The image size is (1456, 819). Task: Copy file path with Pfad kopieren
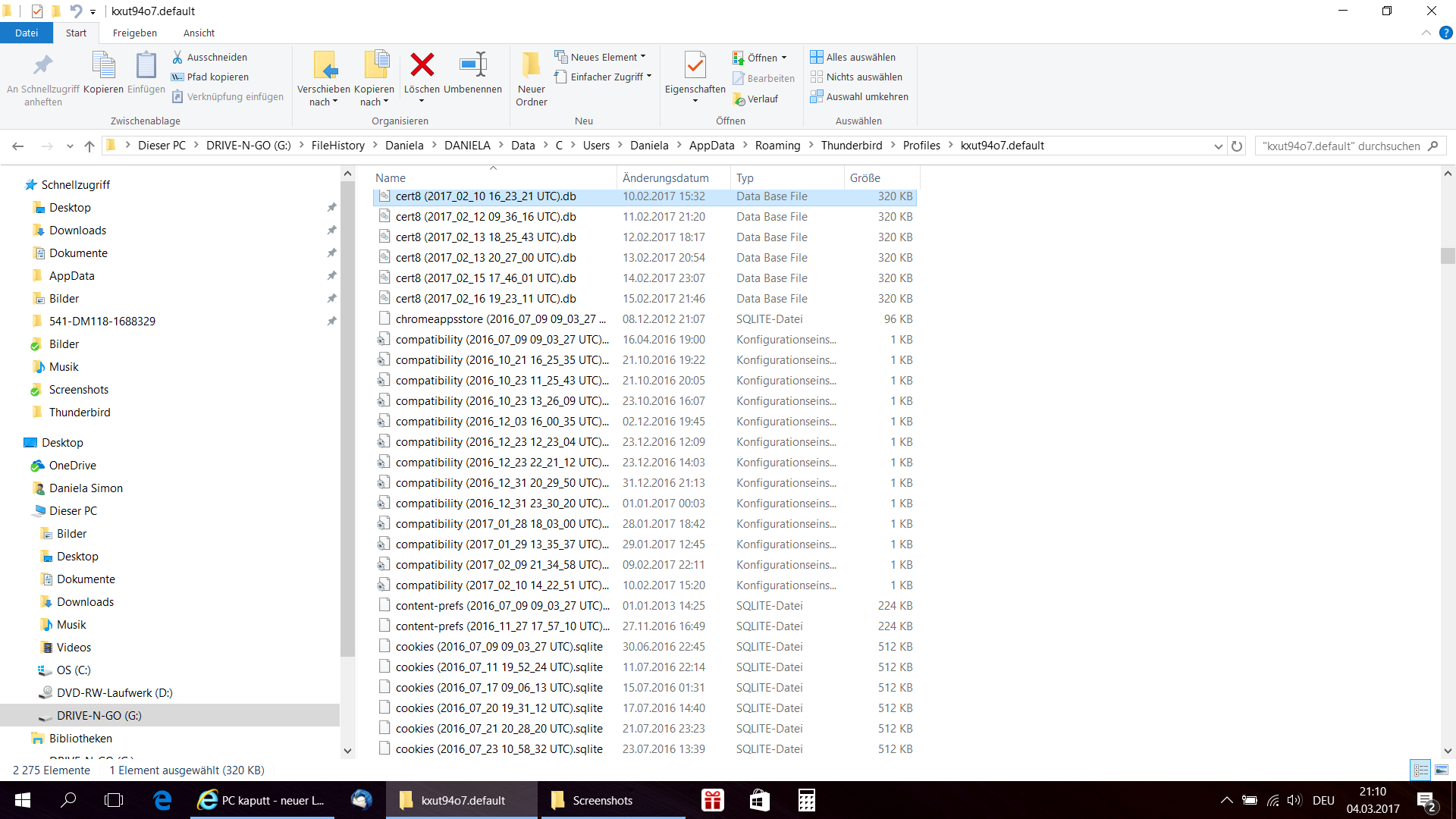(210, 77)
